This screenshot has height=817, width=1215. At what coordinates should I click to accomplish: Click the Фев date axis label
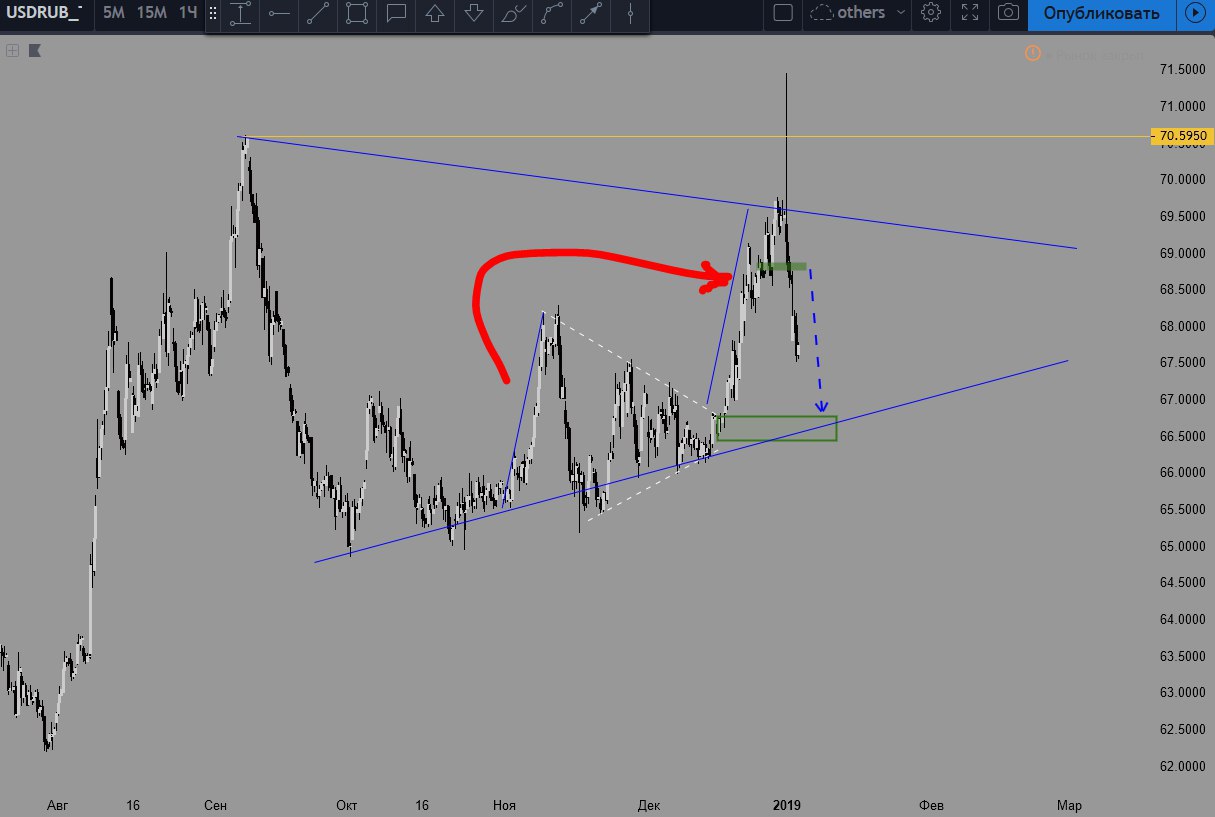pyautogui.click(x=930, y=804)
